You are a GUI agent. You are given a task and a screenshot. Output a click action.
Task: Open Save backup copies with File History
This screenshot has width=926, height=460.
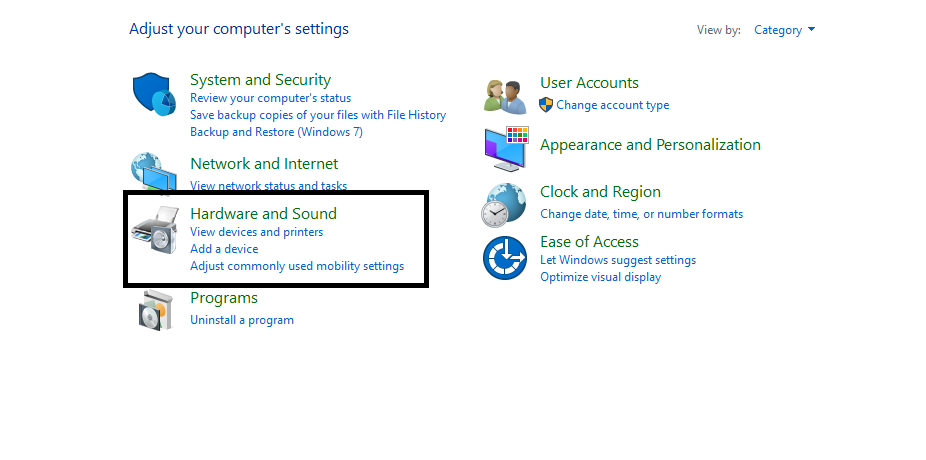318,115
